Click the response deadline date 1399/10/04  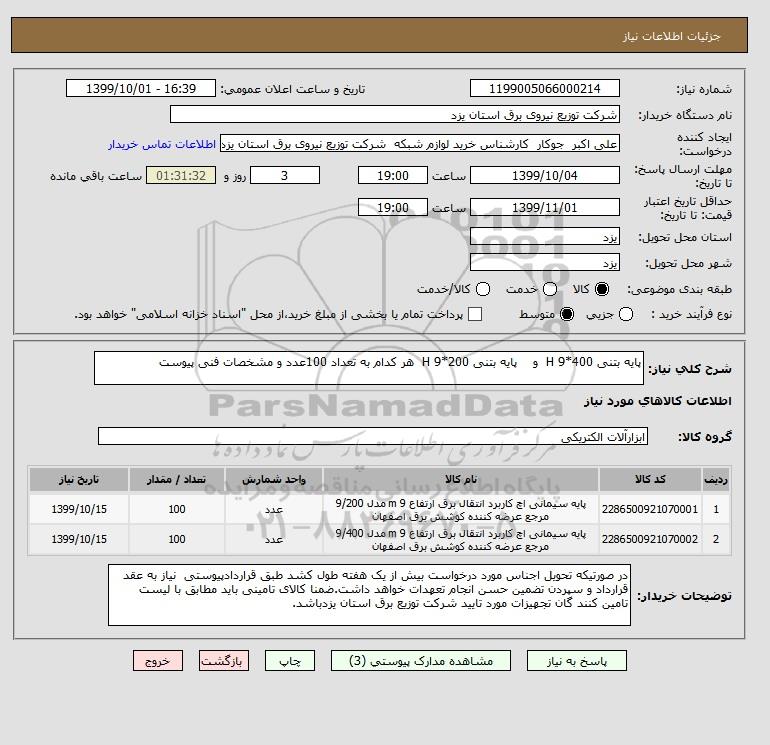point(545,175)
